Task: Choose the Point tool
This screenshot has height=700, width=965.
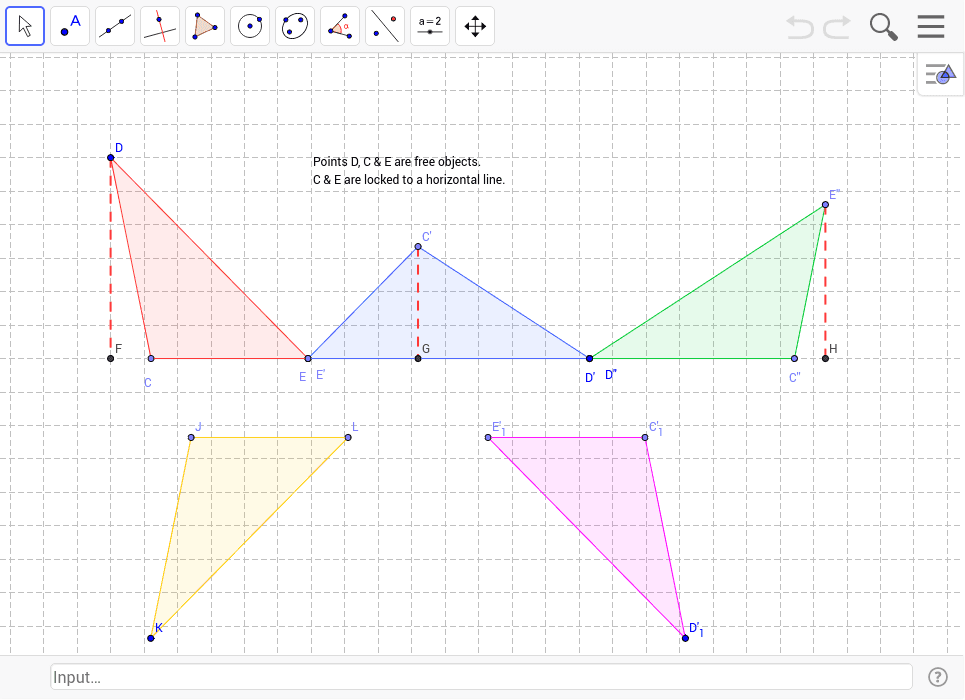Action: (70, 26)
